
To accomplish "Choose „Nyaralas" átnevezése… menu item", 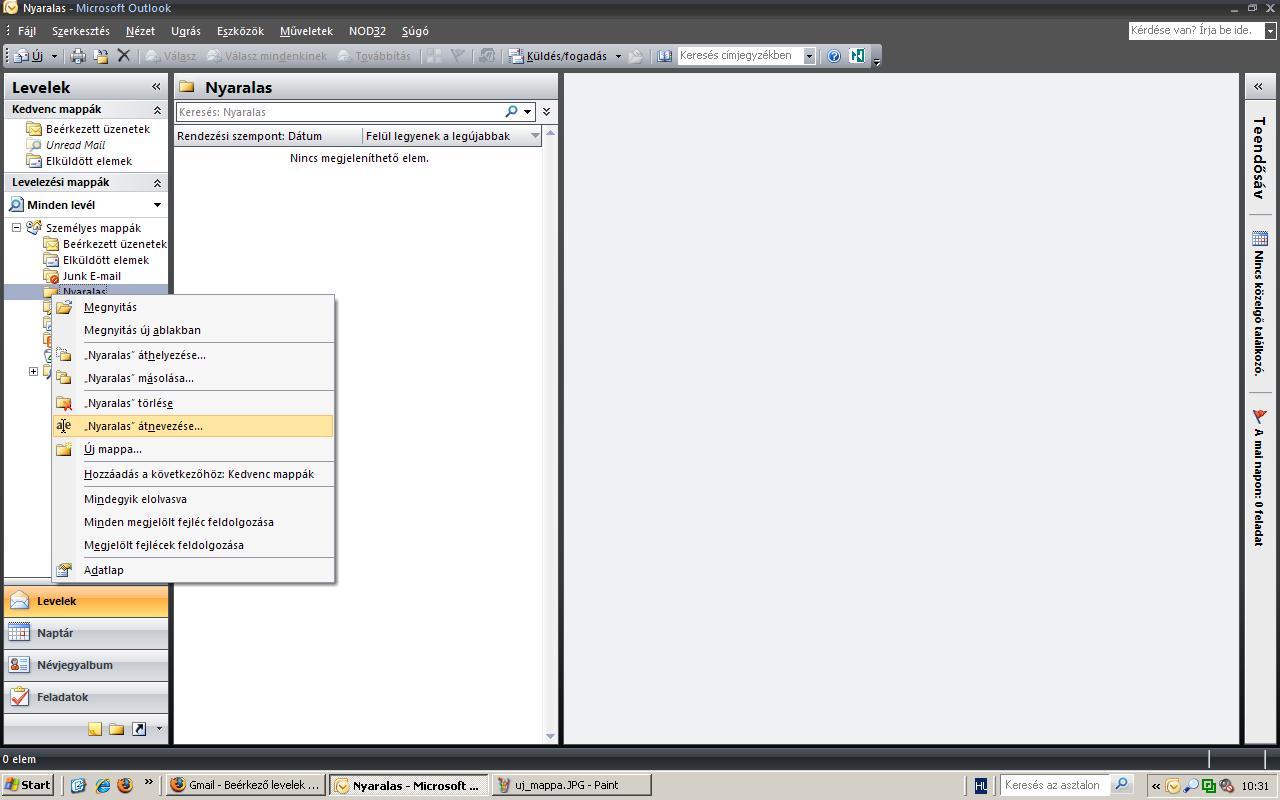I will pyautogui.click(x=193, y=426).
